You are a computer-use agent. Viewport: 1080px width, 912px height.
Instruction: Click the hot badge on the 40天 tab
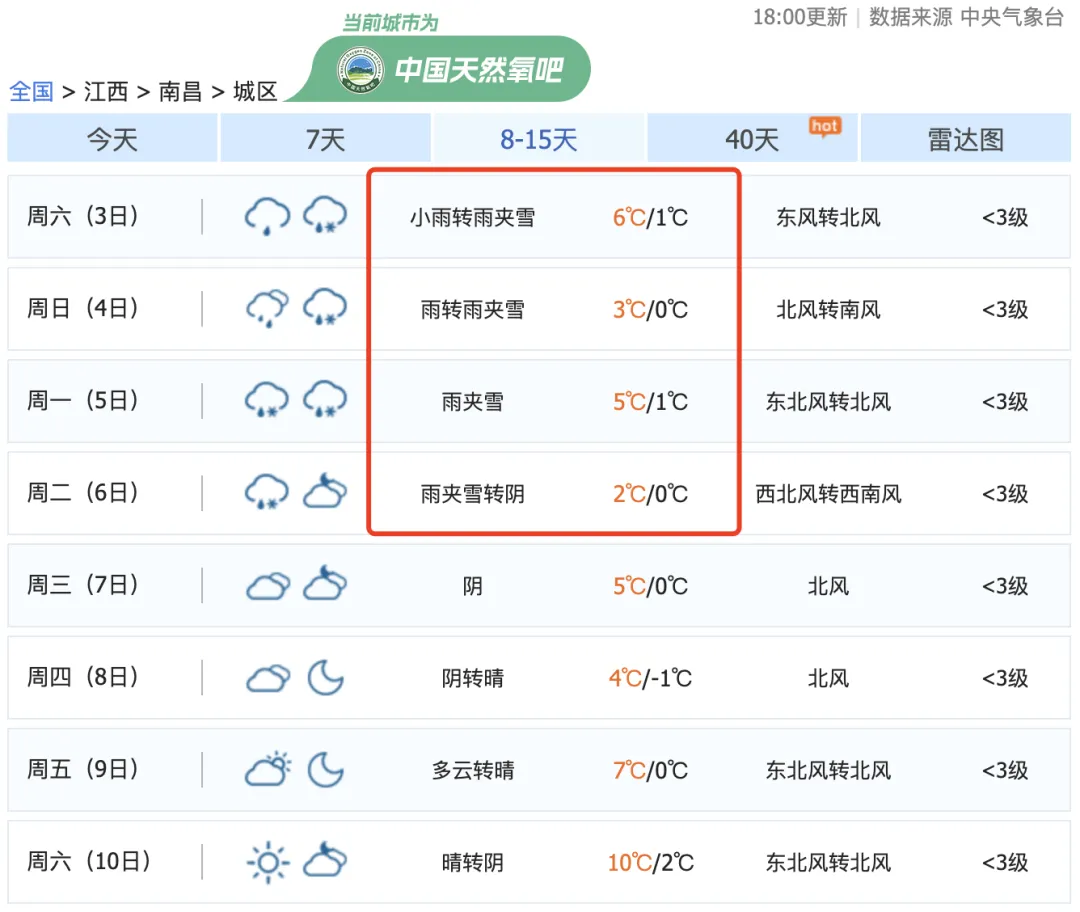825,126
